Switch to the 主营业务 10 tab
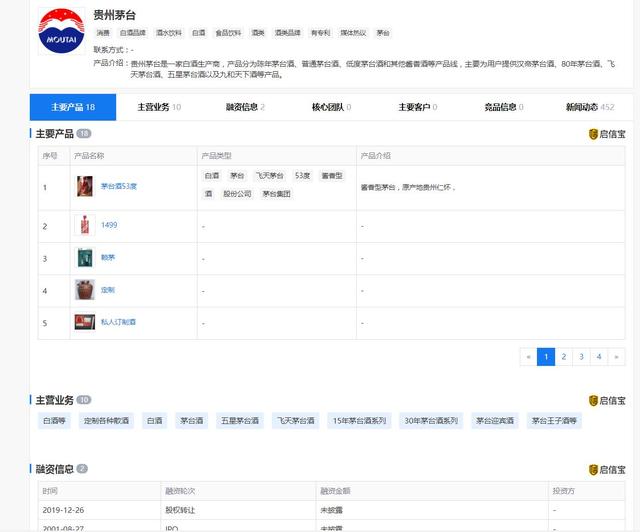640x532 pixels. tap(159, 107)
